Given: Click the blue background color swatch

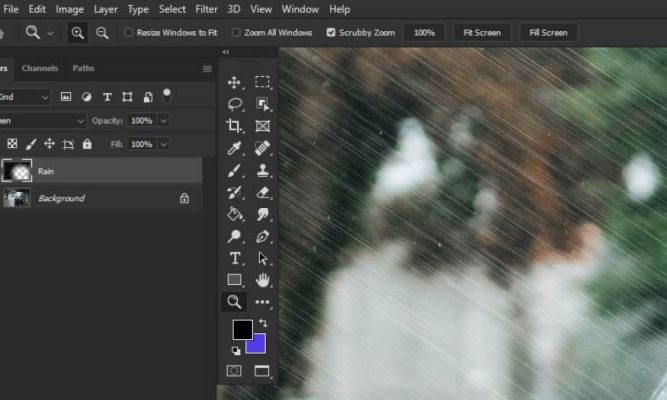Looking at the screenshot, I should click(x=256, y=345).
